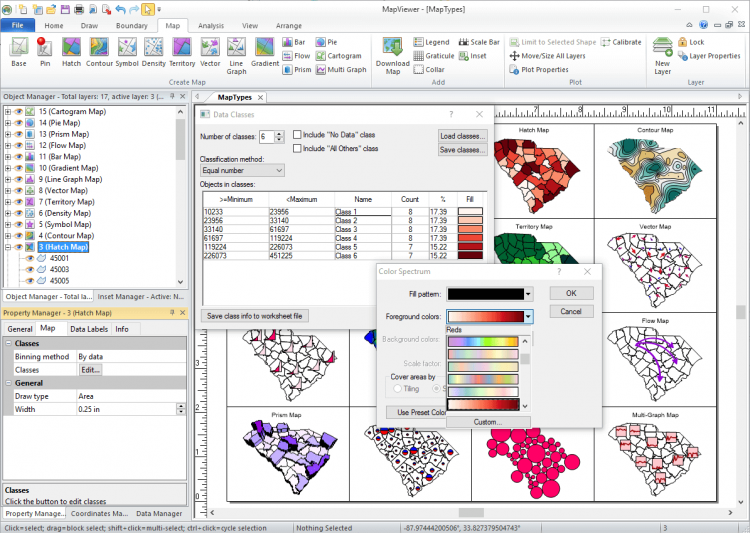The image size is (750, 533).
Task: Select the Base map tool
Action: pyautogui.click(x=19, y=52)
